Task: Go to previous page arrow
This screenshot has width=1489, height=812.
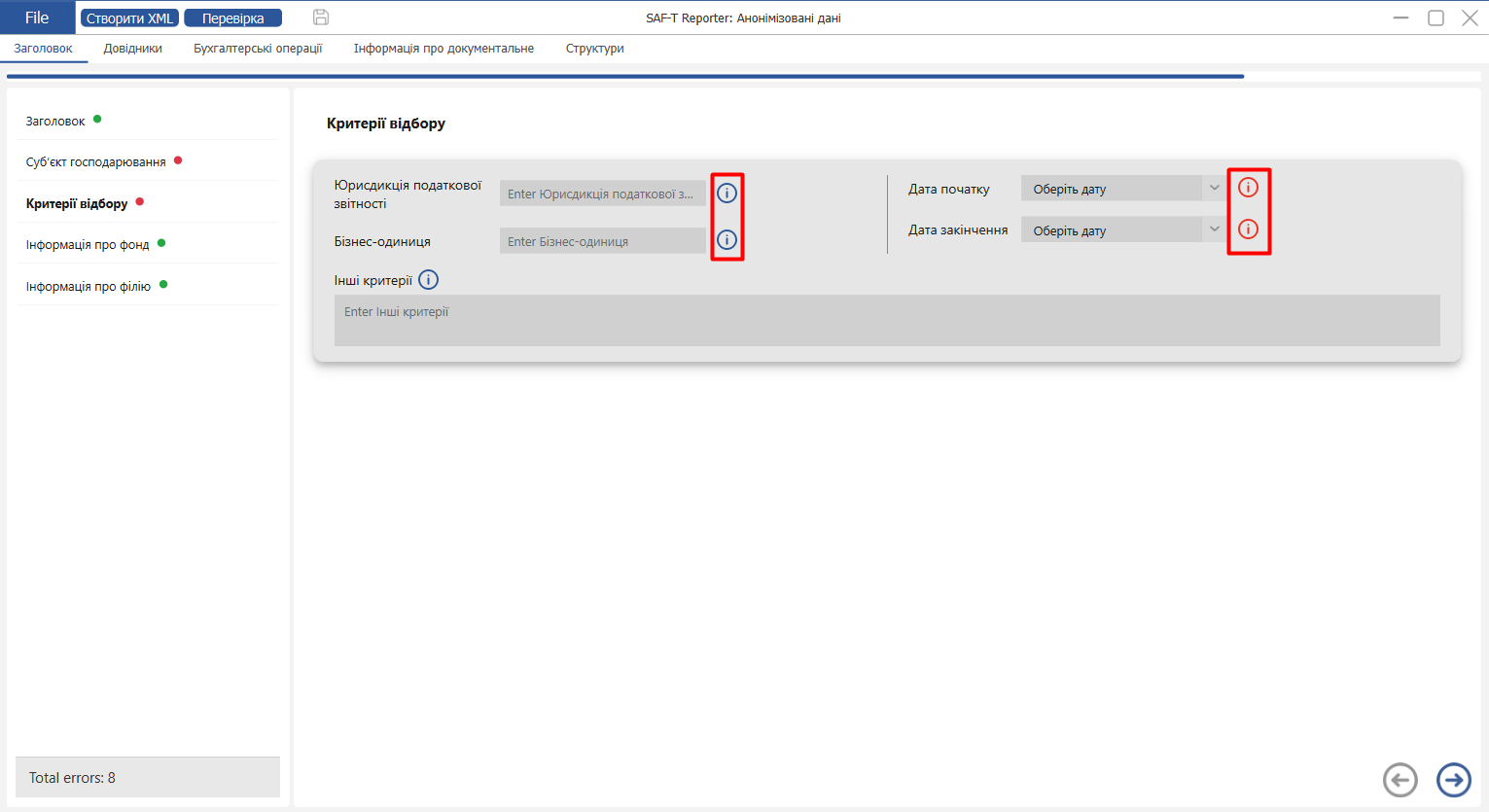Action: [x=1400, y=779]
